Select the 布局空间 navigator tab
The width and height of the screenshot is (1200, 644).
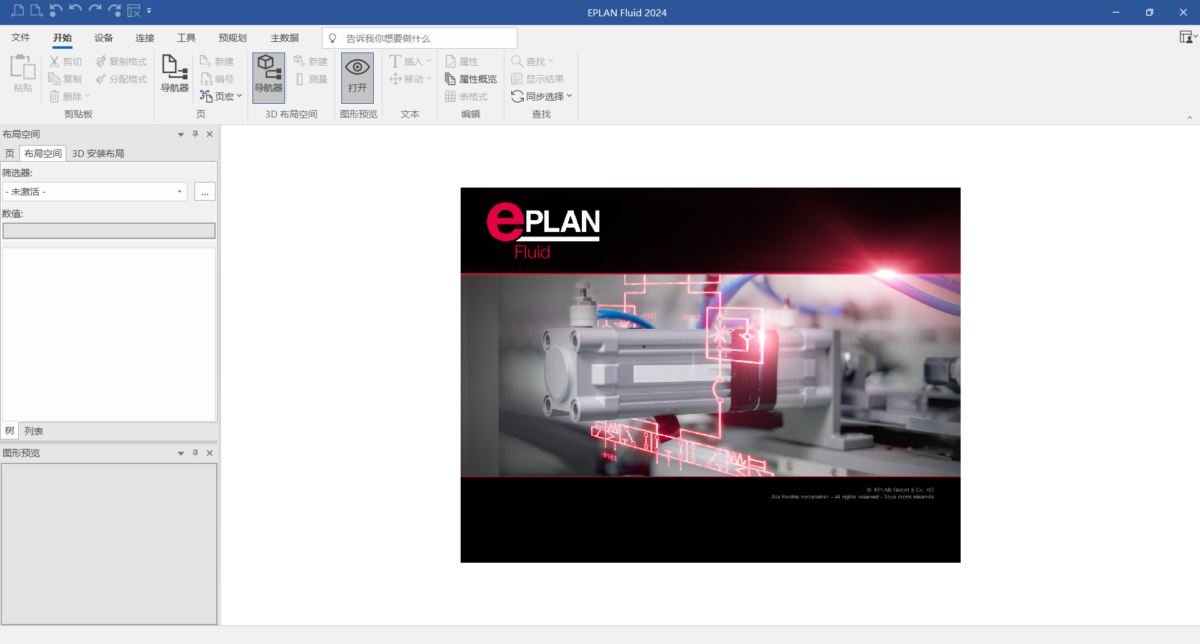tap(43, 154)
